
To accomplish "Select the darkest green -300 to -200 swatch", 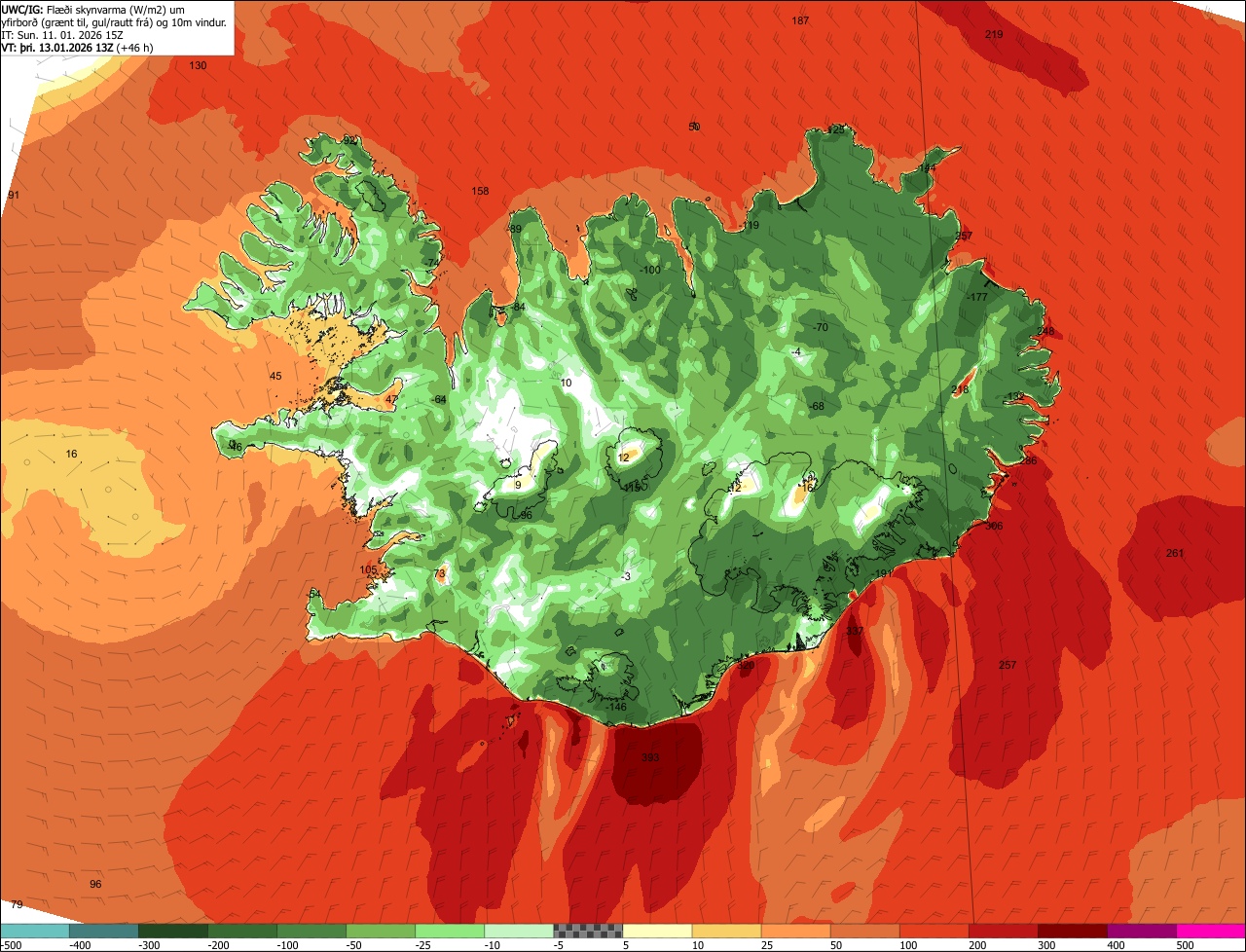I will [x=172, y=931].
